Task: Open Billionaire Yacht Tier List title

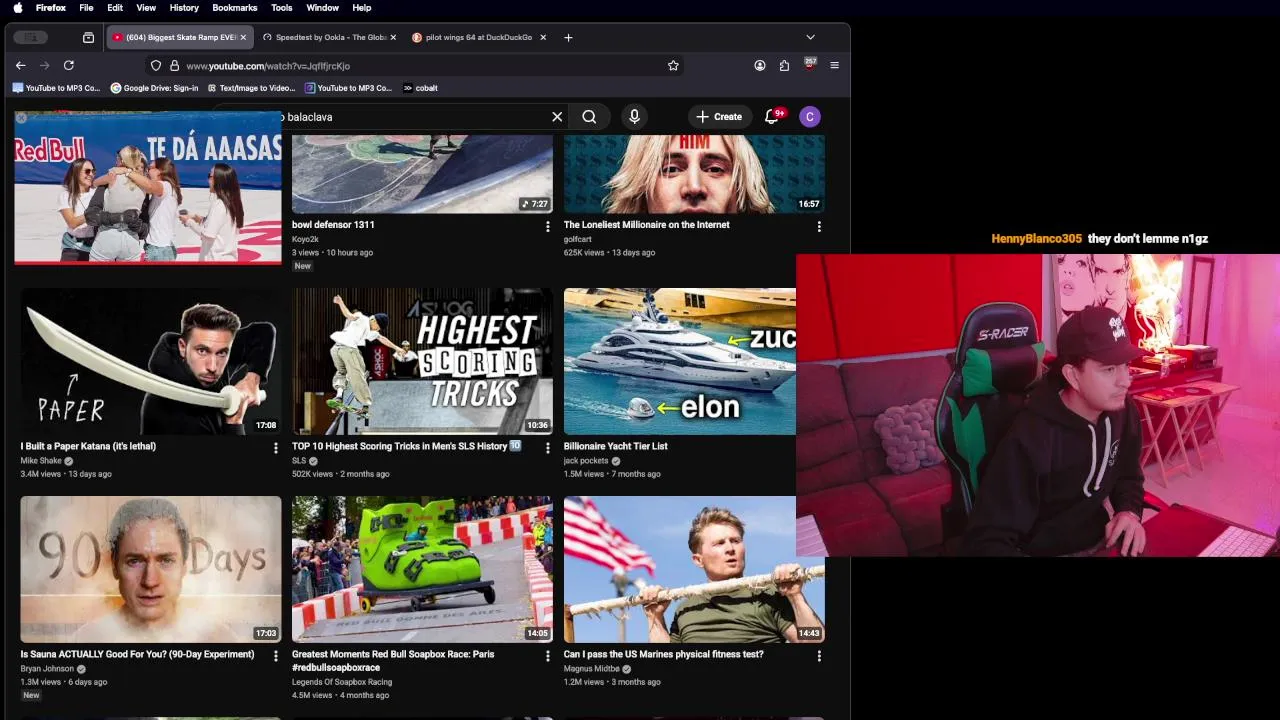Action: (x=616, y=446)
